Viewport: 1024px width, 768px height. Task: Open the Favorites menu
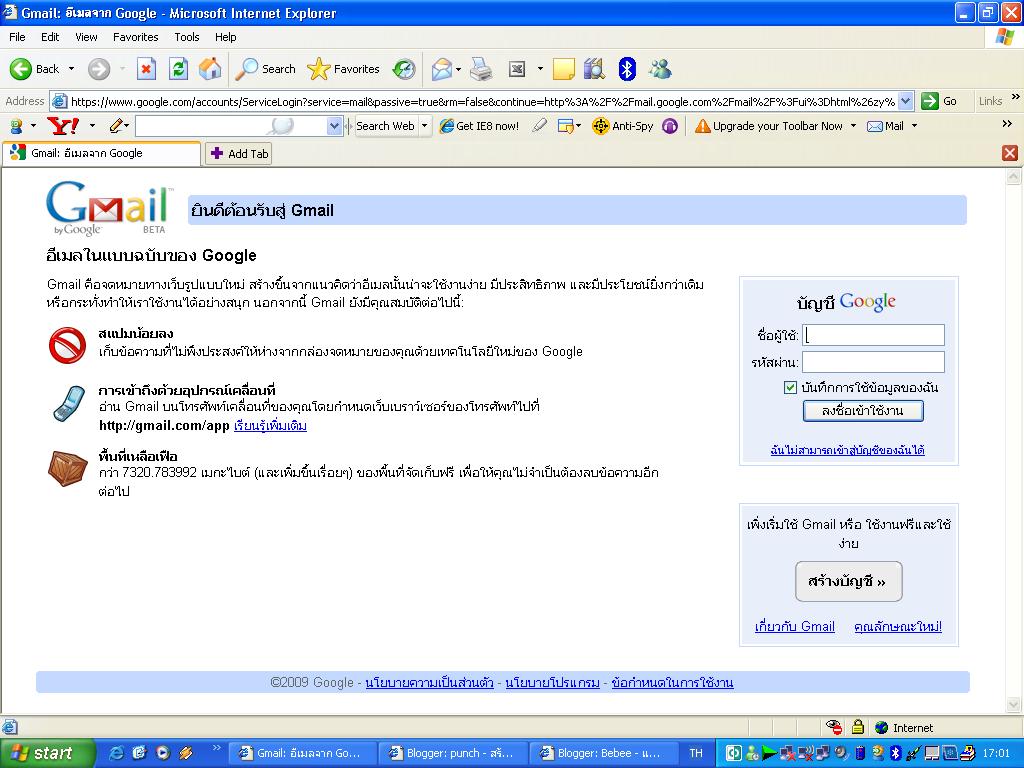[x=135, y=37]
